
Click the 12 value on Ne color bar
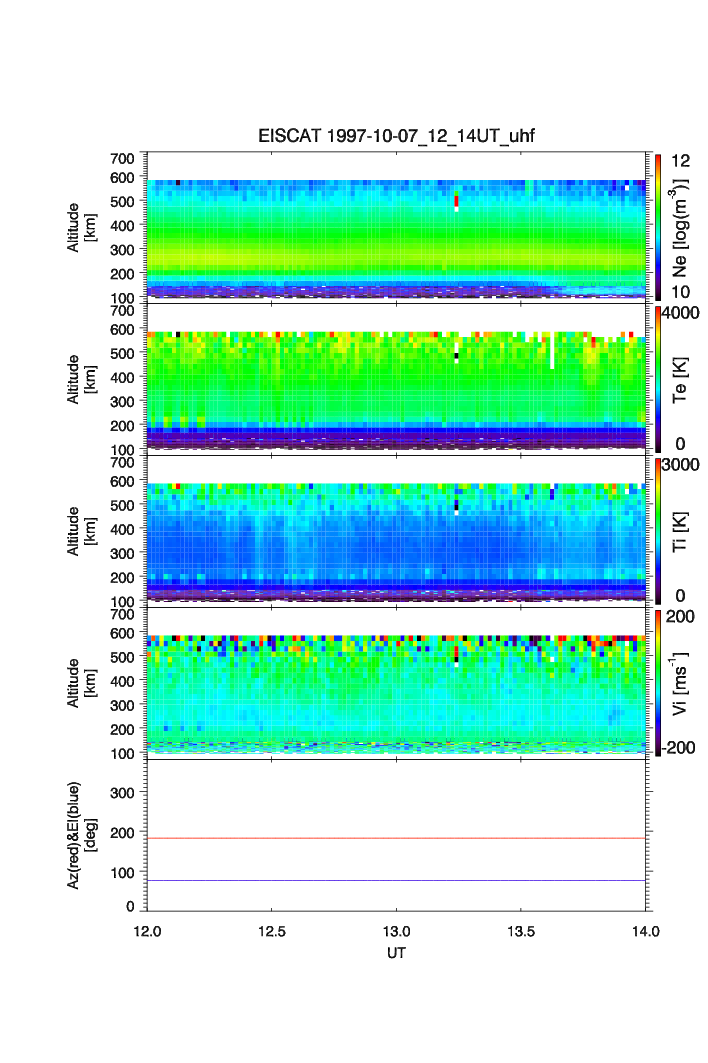pyautogui.click(x=680, y=161)
